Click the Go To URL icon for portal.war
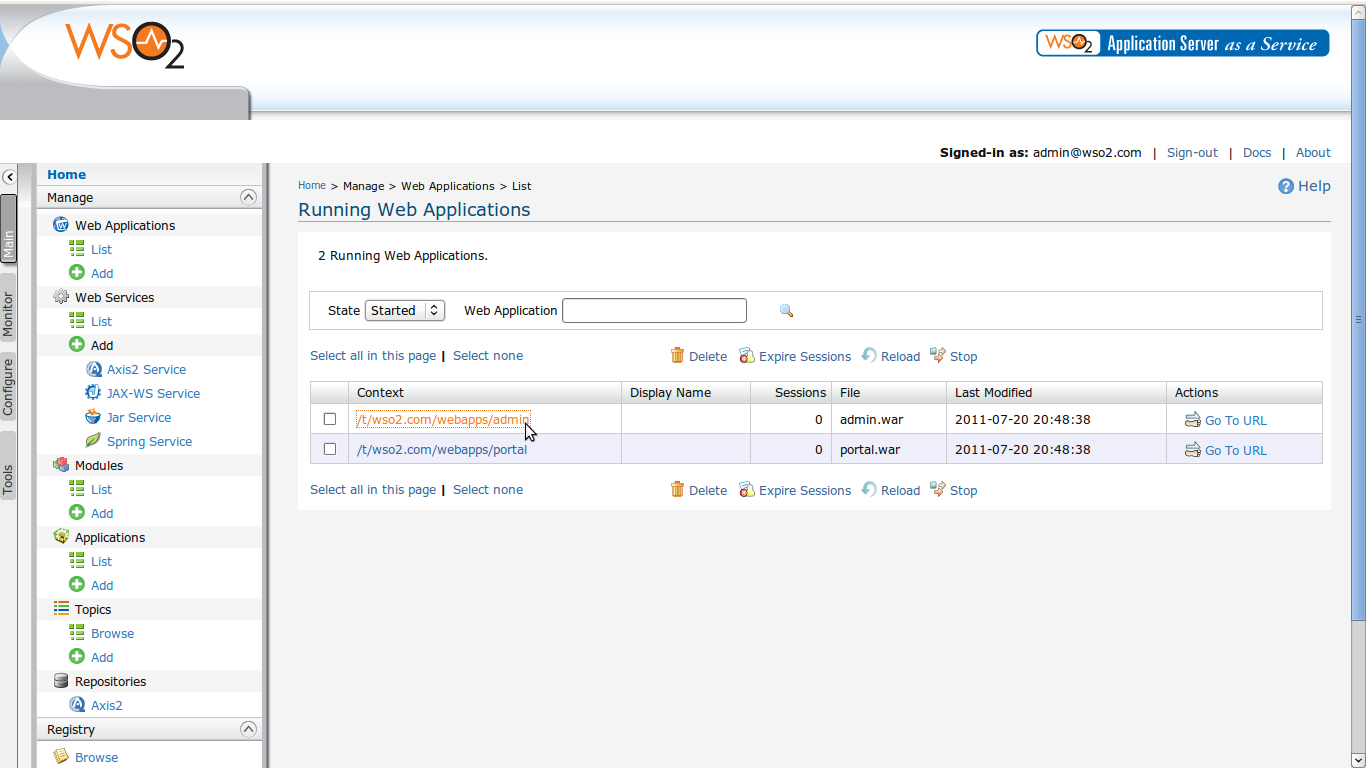Viewport: 1366px width, 768px height. pyautogui.click(x=1193, y=450)
